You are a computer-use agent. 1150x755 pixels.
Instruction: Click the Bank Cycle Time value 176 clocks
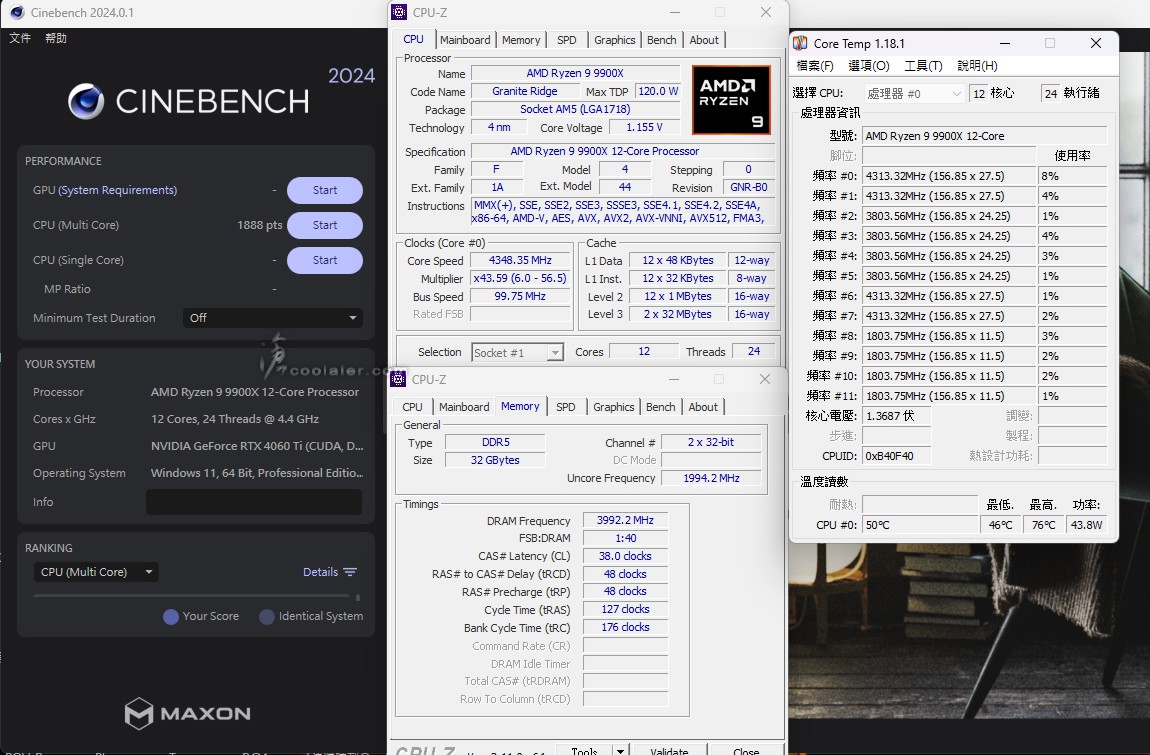click(x=626, y=627)
